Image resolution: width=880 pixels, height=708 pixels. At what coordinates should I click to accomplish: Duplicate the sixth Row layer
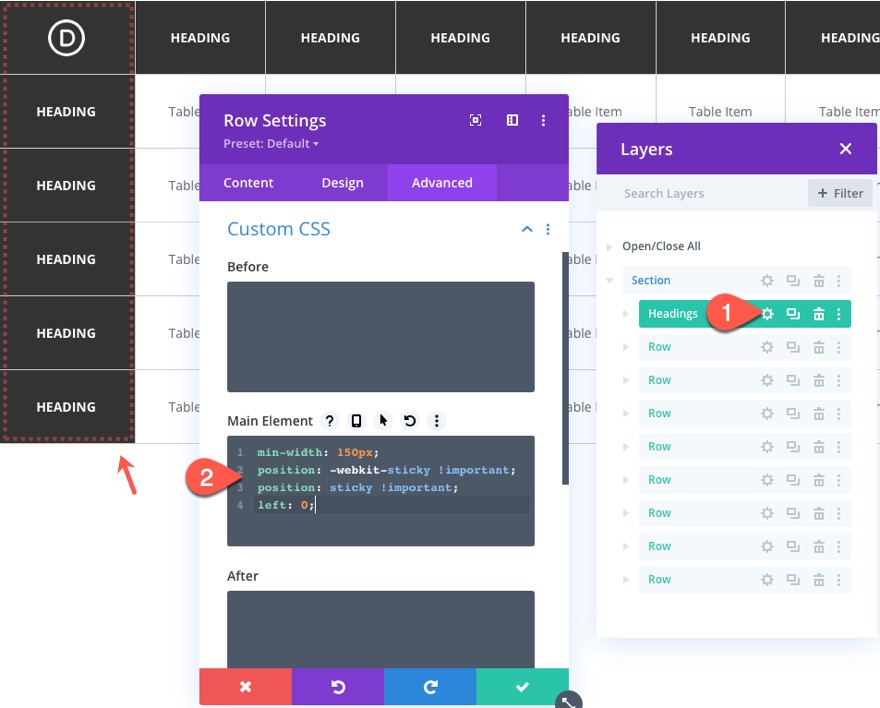click(x=793, y=513)
